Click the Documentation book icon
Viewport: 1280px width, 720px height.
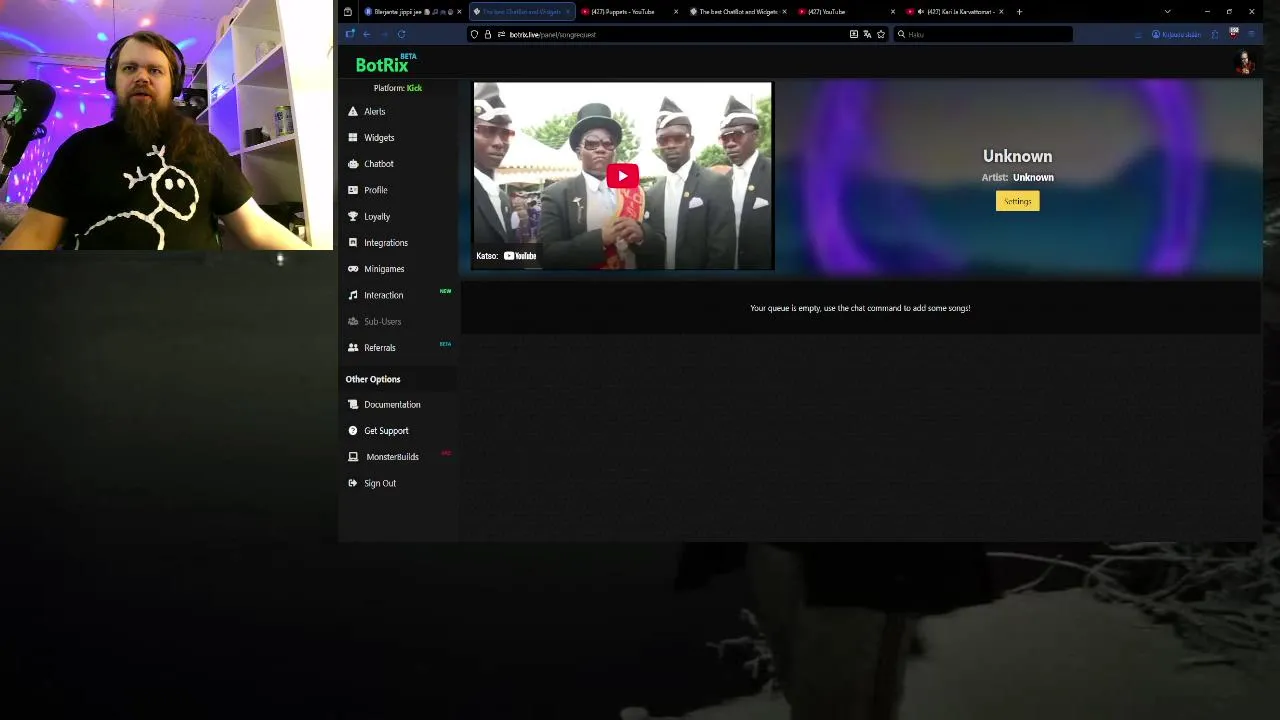coord(353,404)
